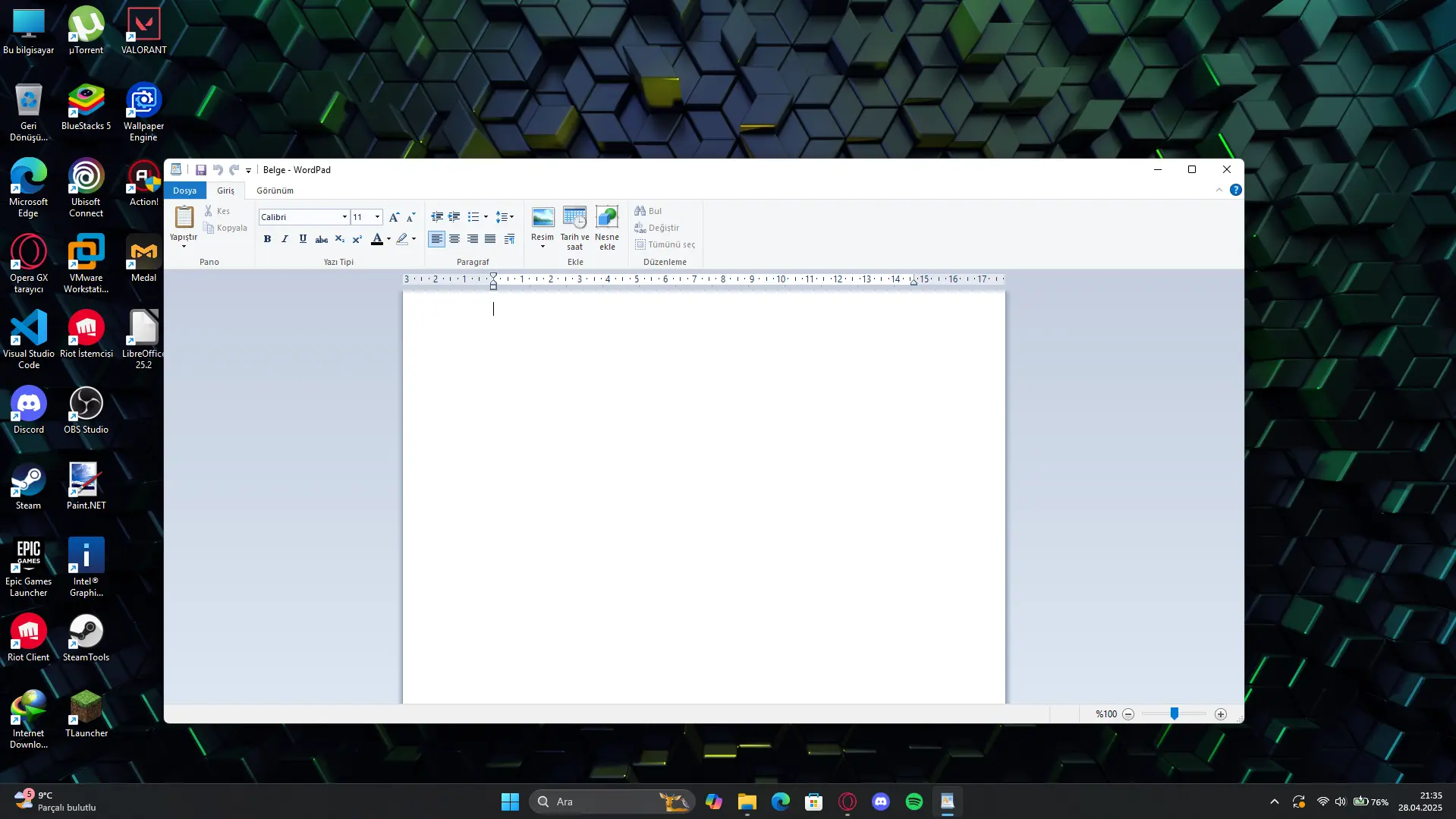Click inside the document page area
The height and width of the screenshot is (819, 1456).
pos(703,497)
